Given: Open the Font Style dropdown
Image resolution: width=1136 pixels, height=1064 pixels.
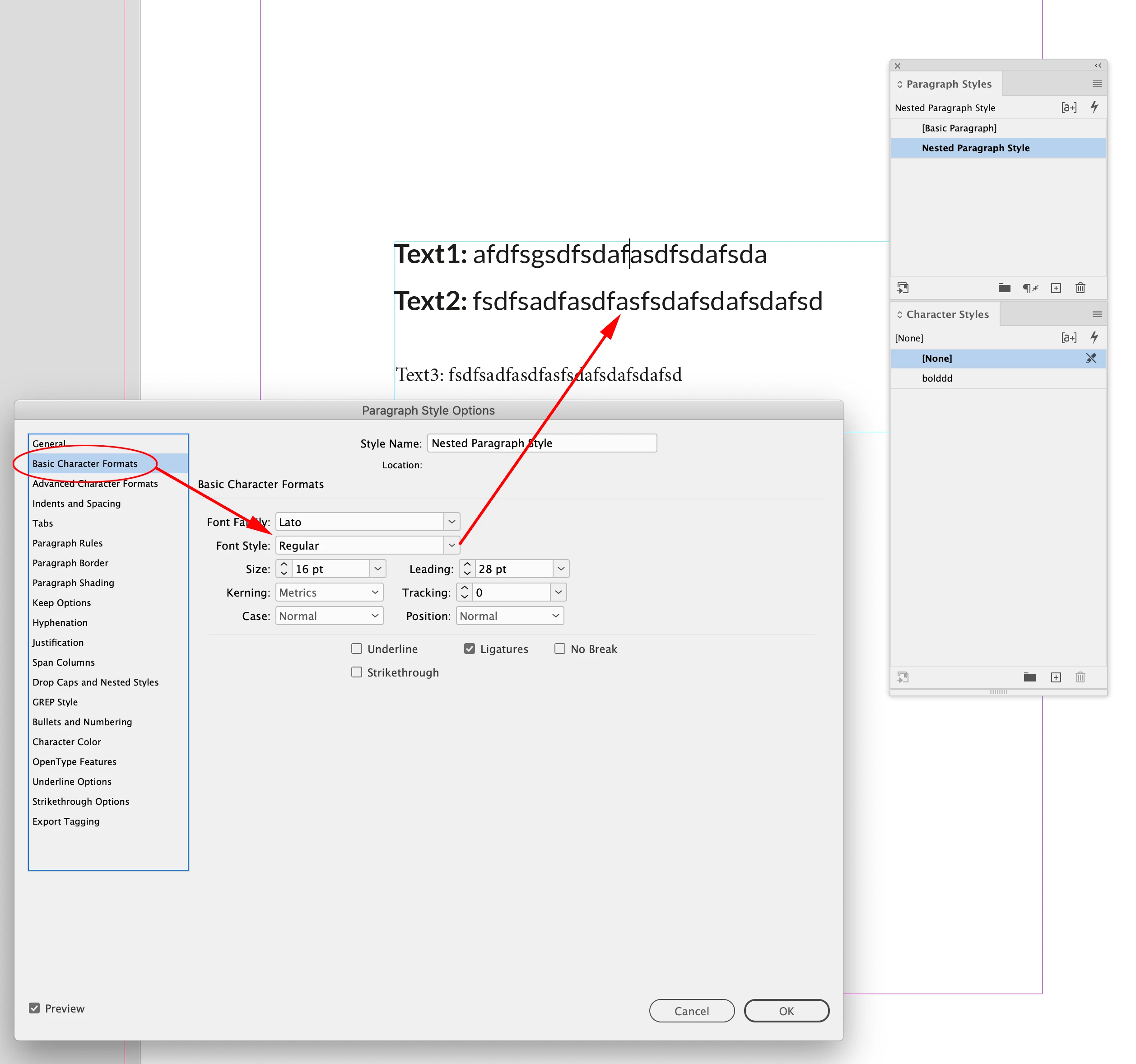Looking at the screenshot, I should (x=452, y=546).
